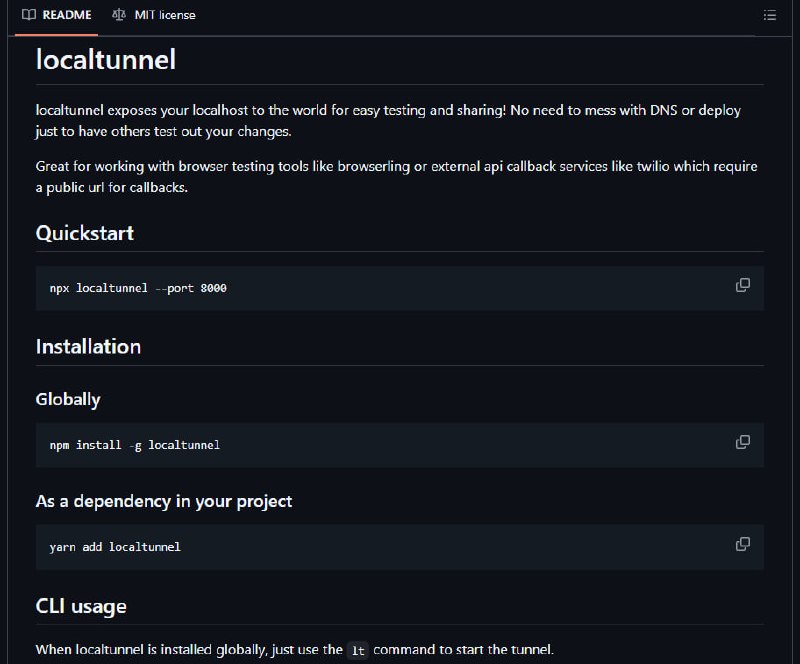Image resolution: width=800 pixels, height=664 pixels.
Task: Click the 'yarn add localtunnel' code text
Action: (115, 547)
